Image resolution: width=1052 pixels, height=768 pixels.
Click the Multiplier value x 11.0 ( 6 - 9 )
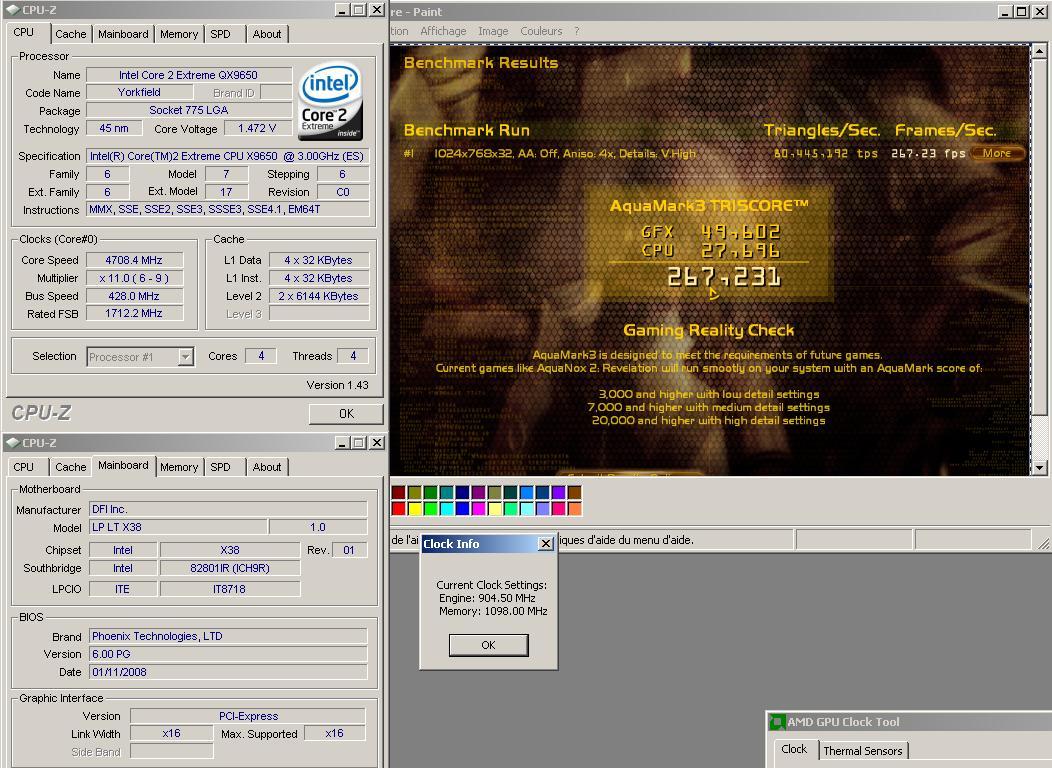(x=134, y=278)
